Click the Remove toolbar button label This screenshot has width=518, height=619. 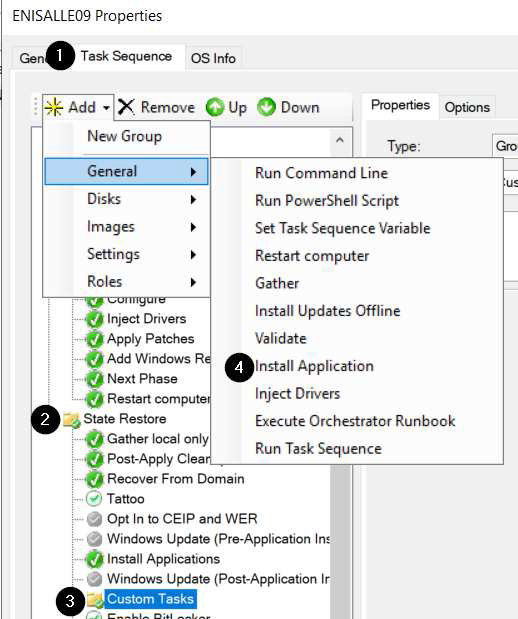(168, 107)
